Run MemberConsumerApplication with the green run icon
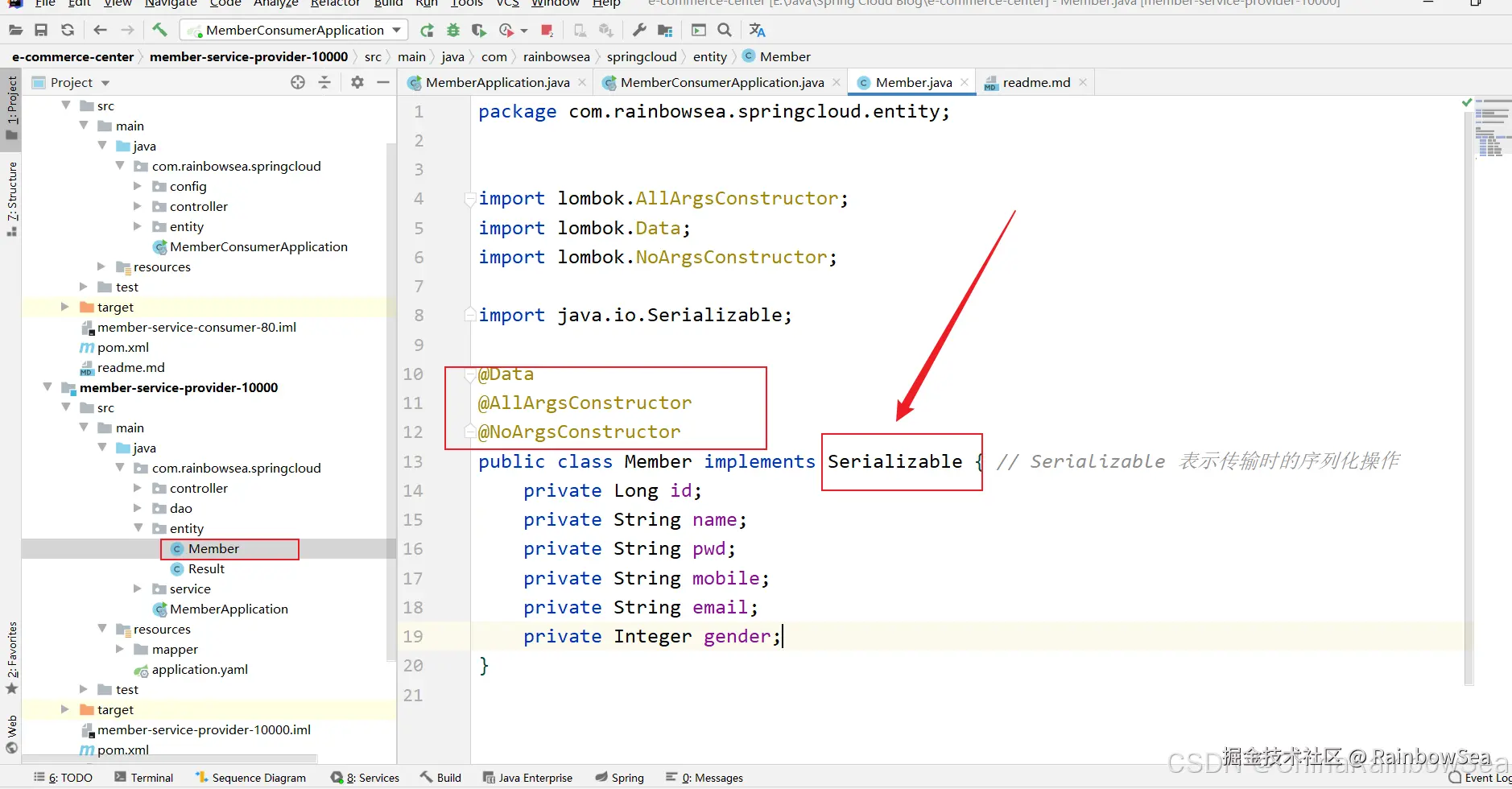The height and width of the screenshot is (789, 1512). [427, 31]
